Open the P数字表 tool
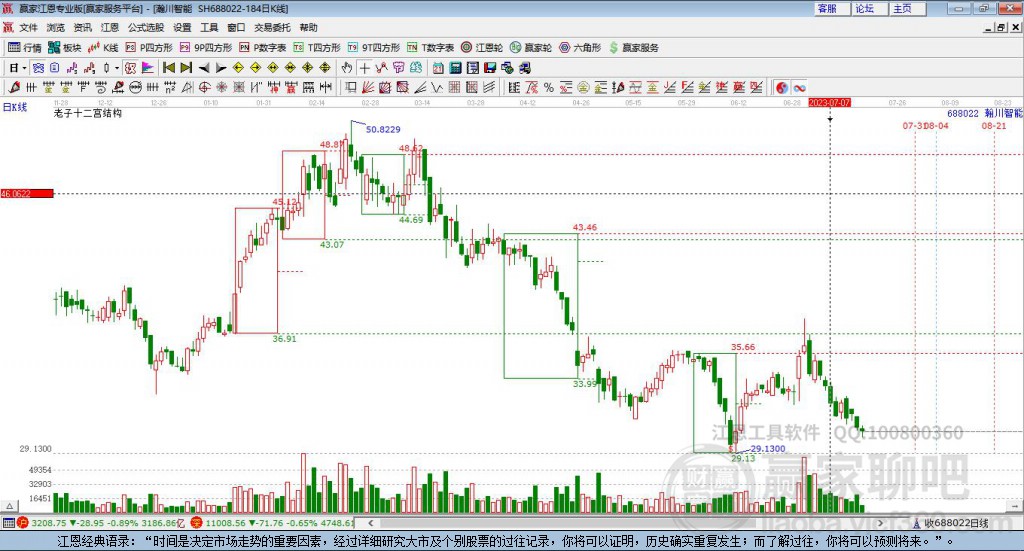This screenshot has height=551, width=1024. pyautogui.click(x=263, y=48)
